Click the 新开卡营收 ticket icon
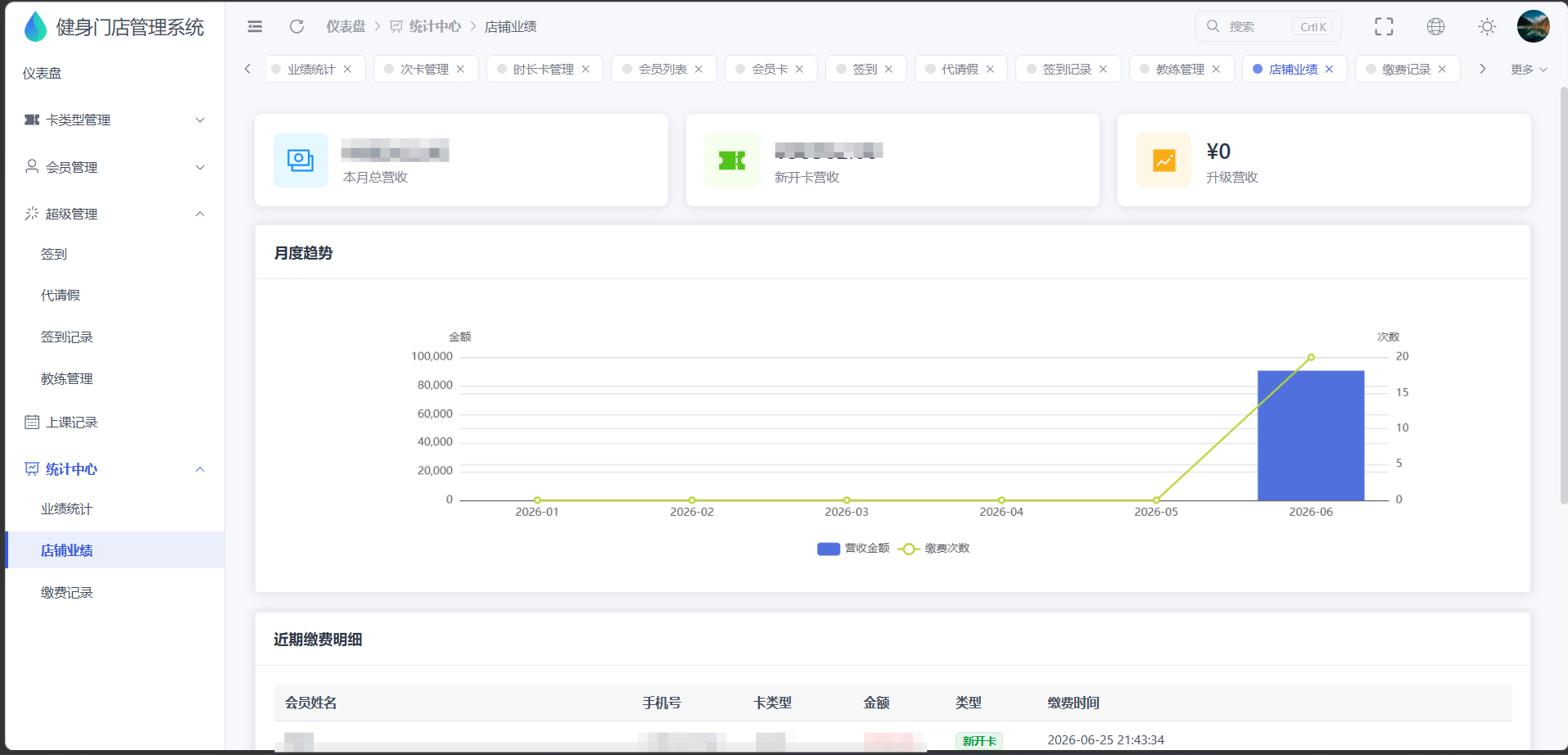The image size is (1568, 755). click(x=732, y=160)
